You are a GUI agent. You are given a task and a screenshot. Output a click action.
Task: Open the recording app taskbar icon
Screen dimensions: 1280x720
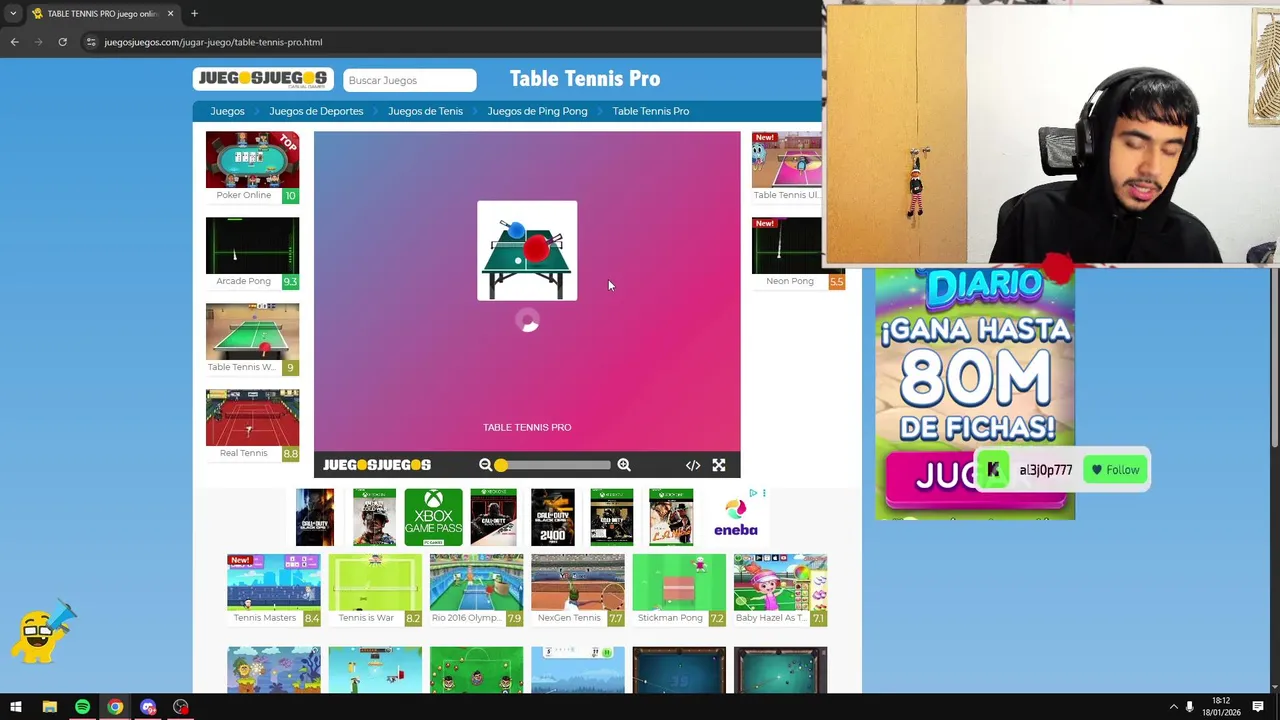click(x=181, y=707)
